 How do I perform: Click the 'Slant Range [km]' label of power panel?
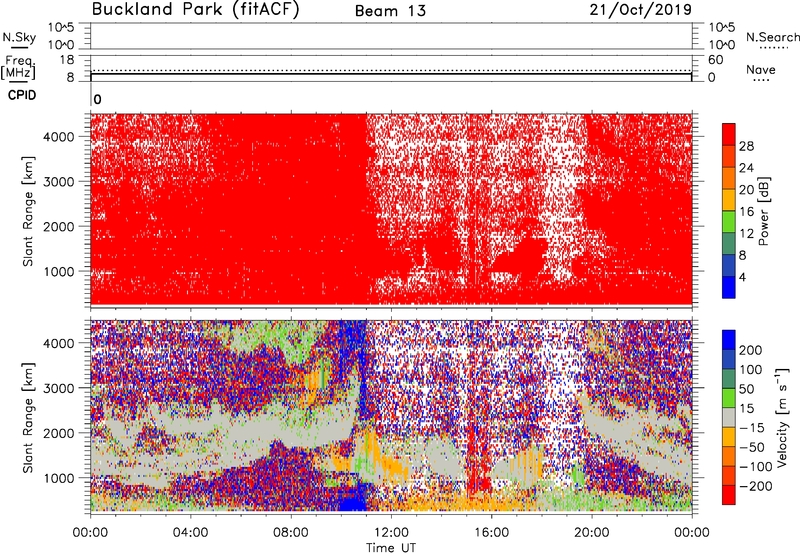coord(28,211)
